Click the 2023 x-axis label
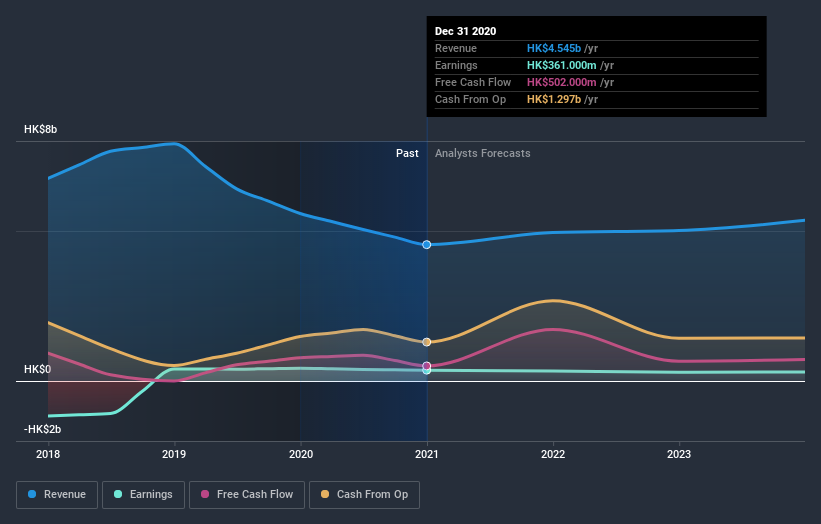Viewport: 821px width, 524px height. pos(679,454)
